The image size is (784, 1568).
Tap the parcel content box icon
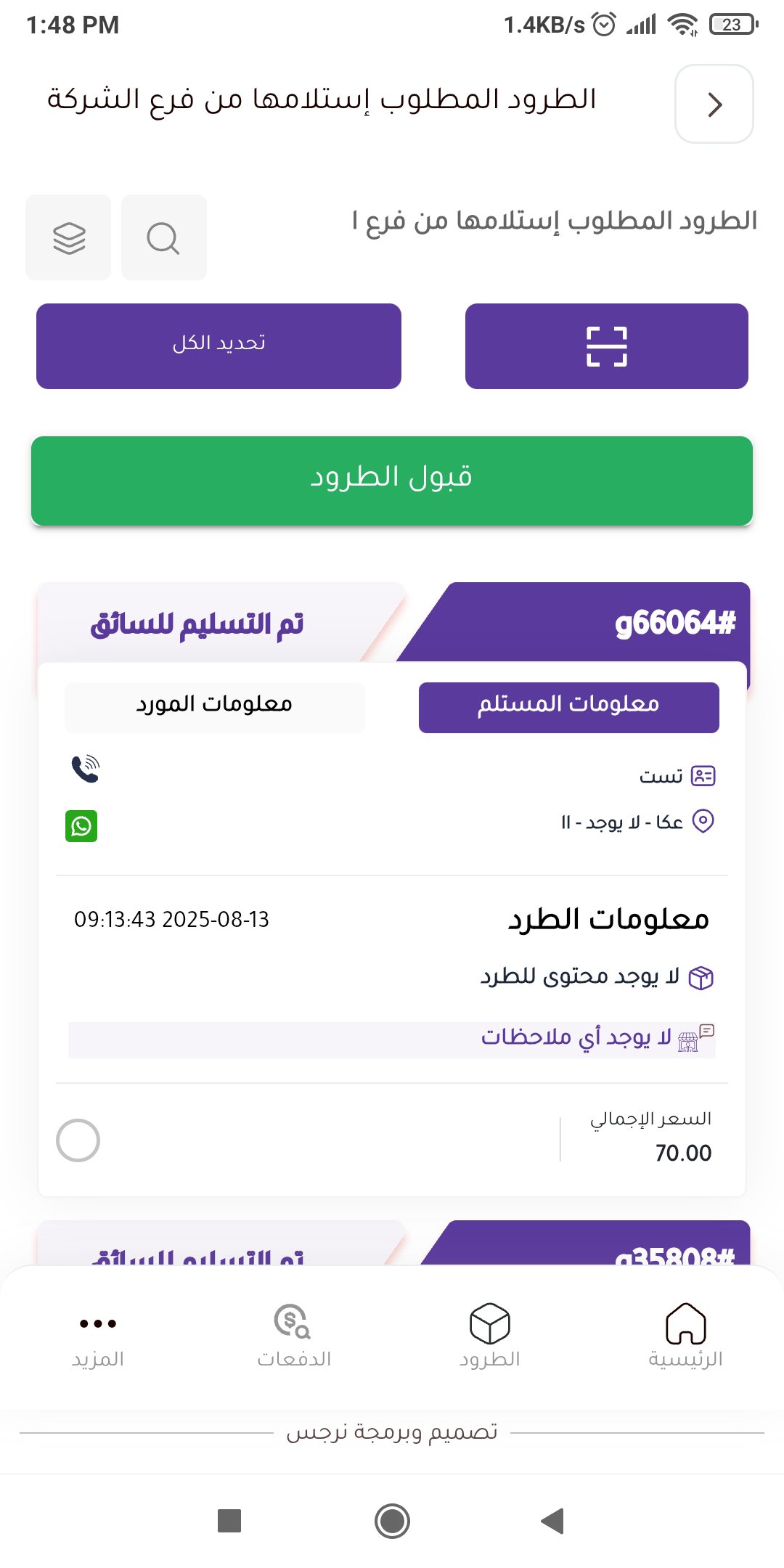(x=701, y=978)
